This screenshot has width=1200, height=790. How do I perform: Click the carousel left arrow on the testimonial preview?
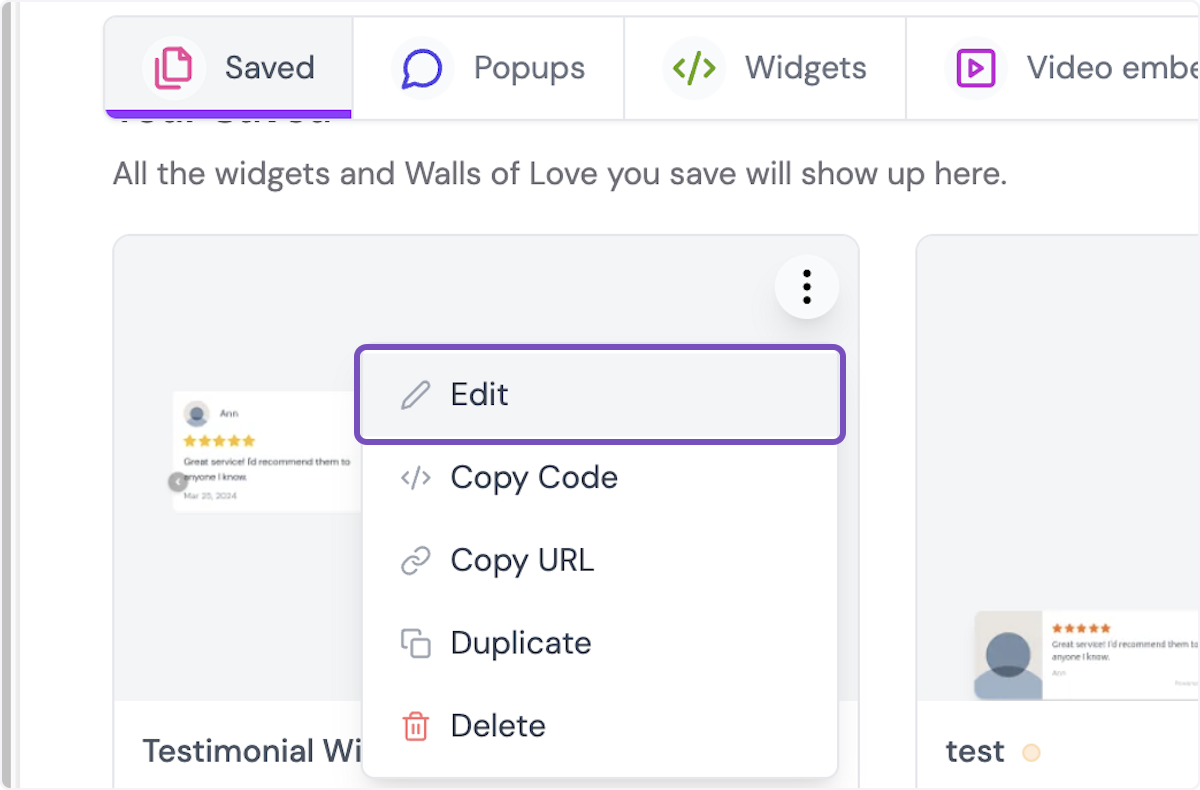pos(177,481)
